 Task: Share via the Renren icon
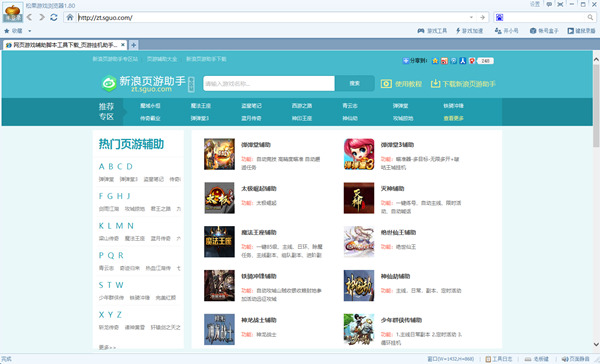[463, 60]
